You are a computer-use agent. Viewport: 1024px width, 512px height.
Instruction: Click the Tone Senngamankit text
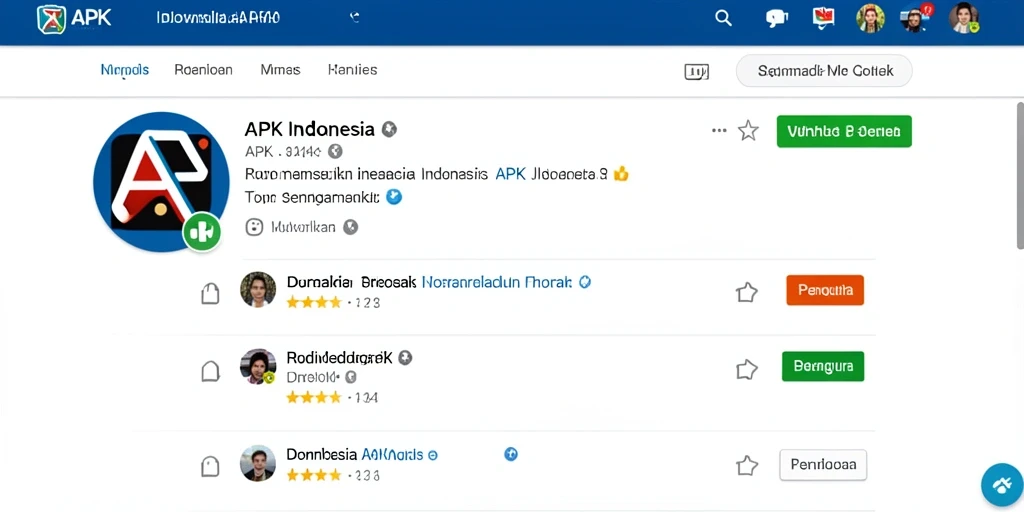tap(312, 197)
